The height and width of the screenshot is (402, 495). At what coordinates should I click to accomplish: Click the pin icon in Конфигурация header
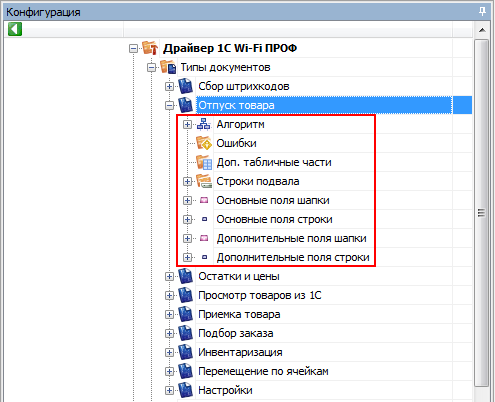[482, 12]
